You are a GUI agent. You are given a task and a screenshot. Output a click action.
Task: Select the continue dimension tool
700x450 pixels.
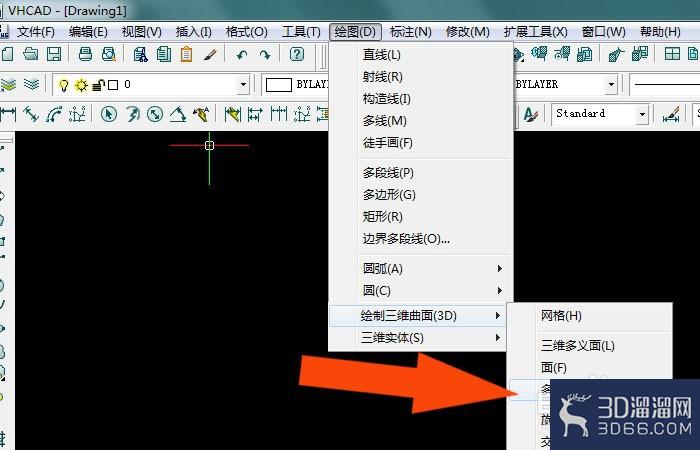[x=278, y=115]
